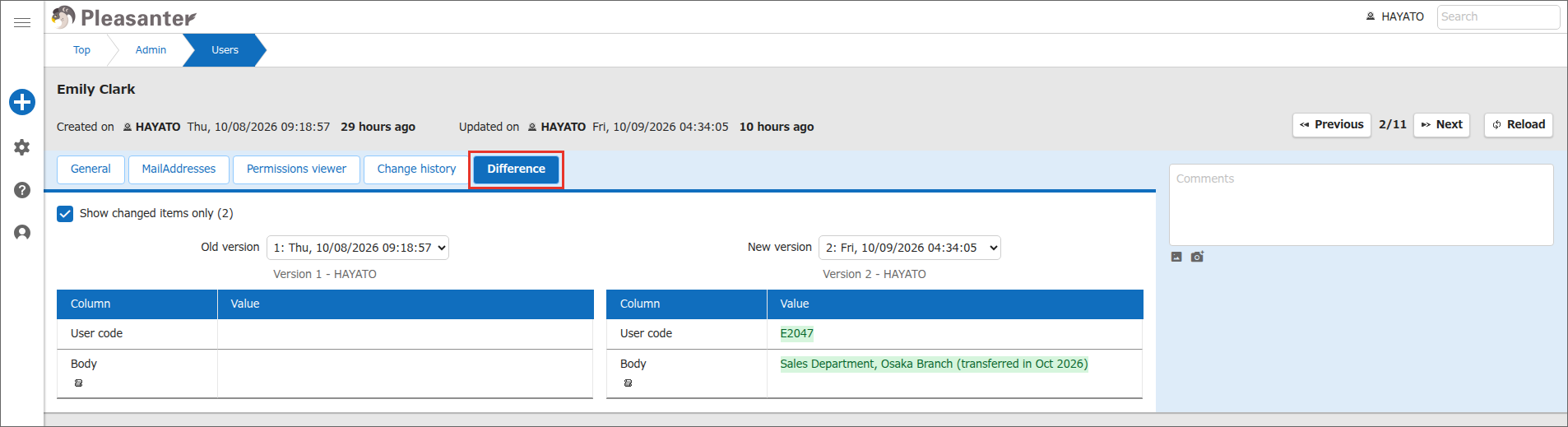Focus the Search input field

coord(1498,16)
